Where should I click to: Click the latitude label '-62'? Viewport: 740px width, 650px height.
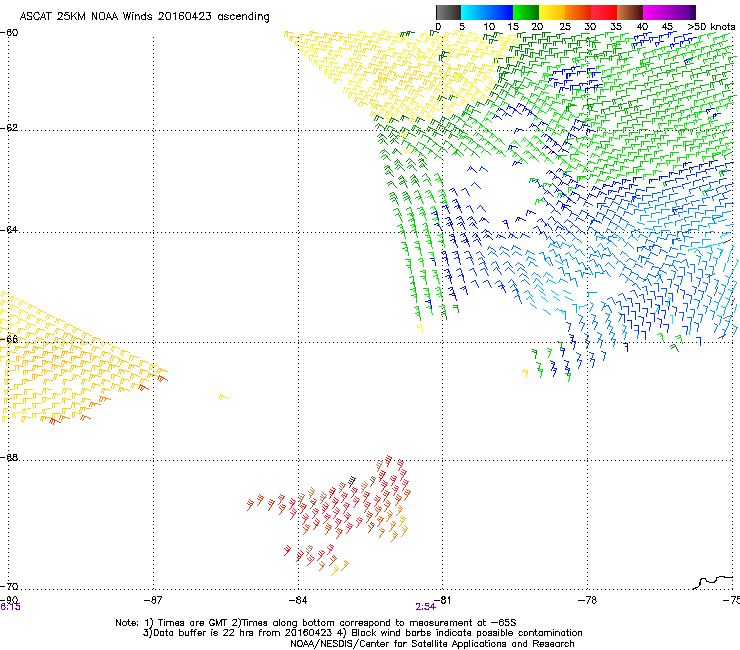click(x=9, y=128)
